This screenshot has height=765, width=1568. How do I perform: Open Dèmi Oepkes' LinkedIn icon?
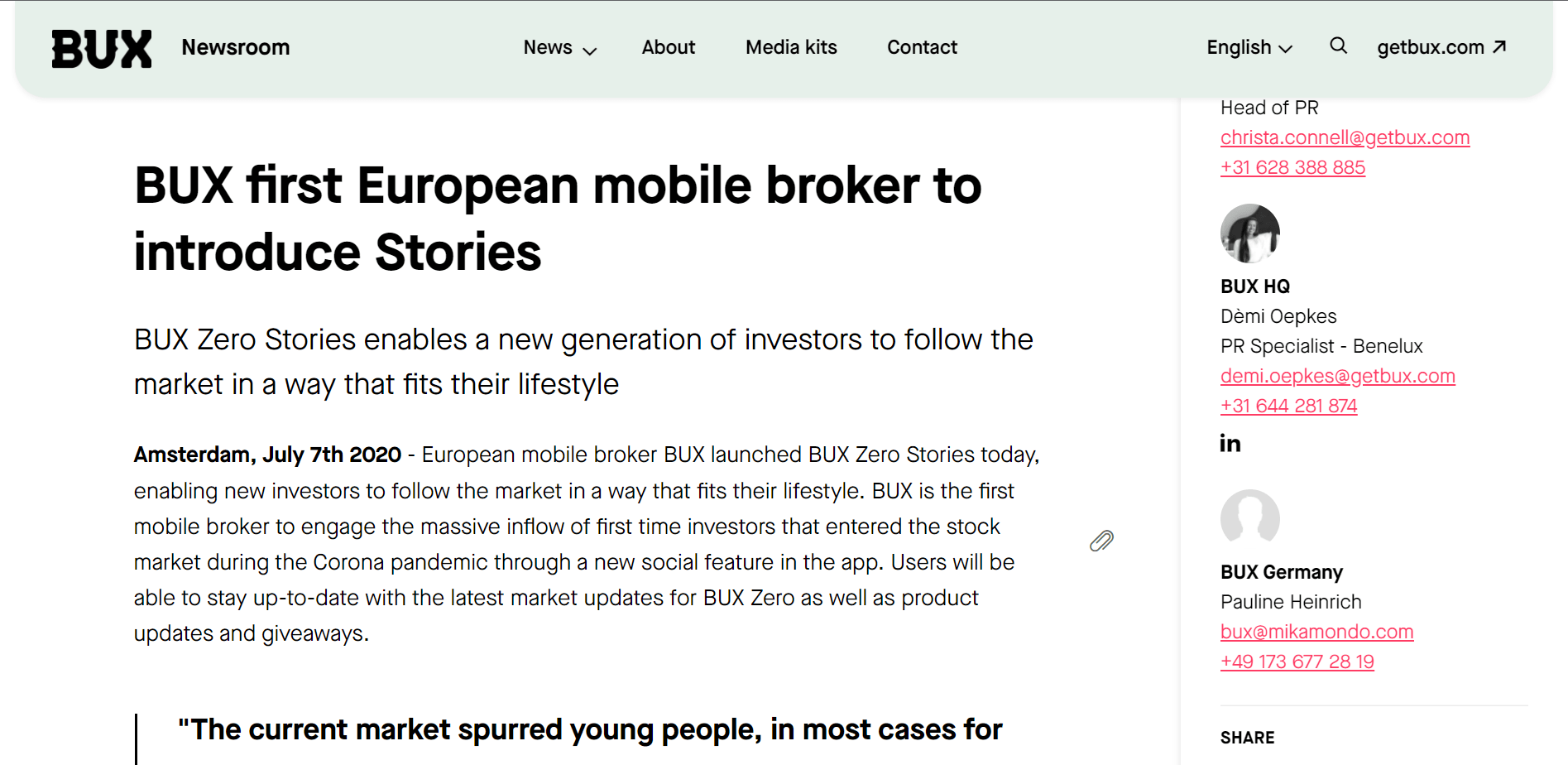point(1230,444)
